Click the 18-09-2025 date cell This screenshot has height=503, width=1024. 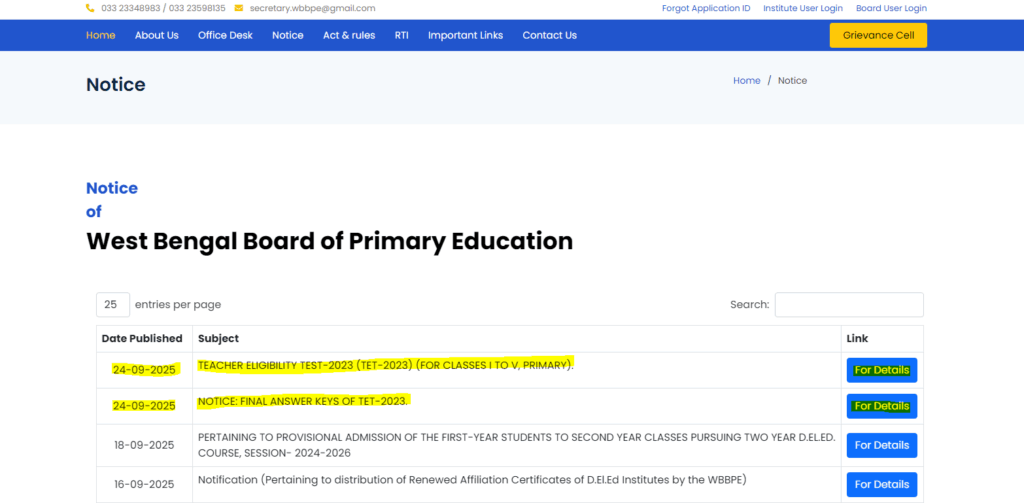[x=144, y=445]
